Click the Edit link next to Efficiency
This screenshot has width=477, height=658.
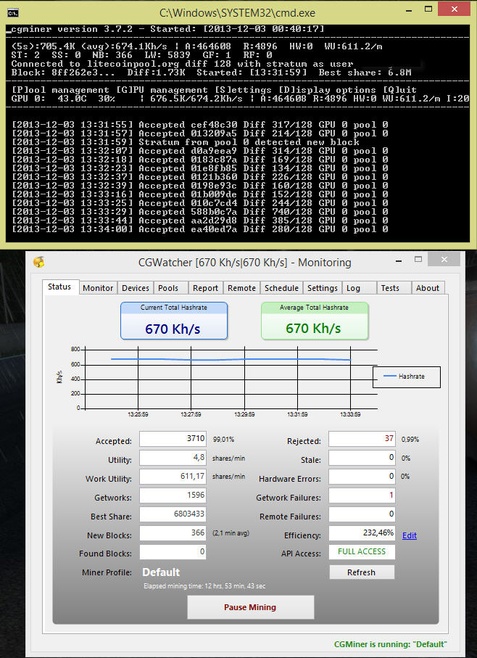pyautogui.click(x=409, y=535)
